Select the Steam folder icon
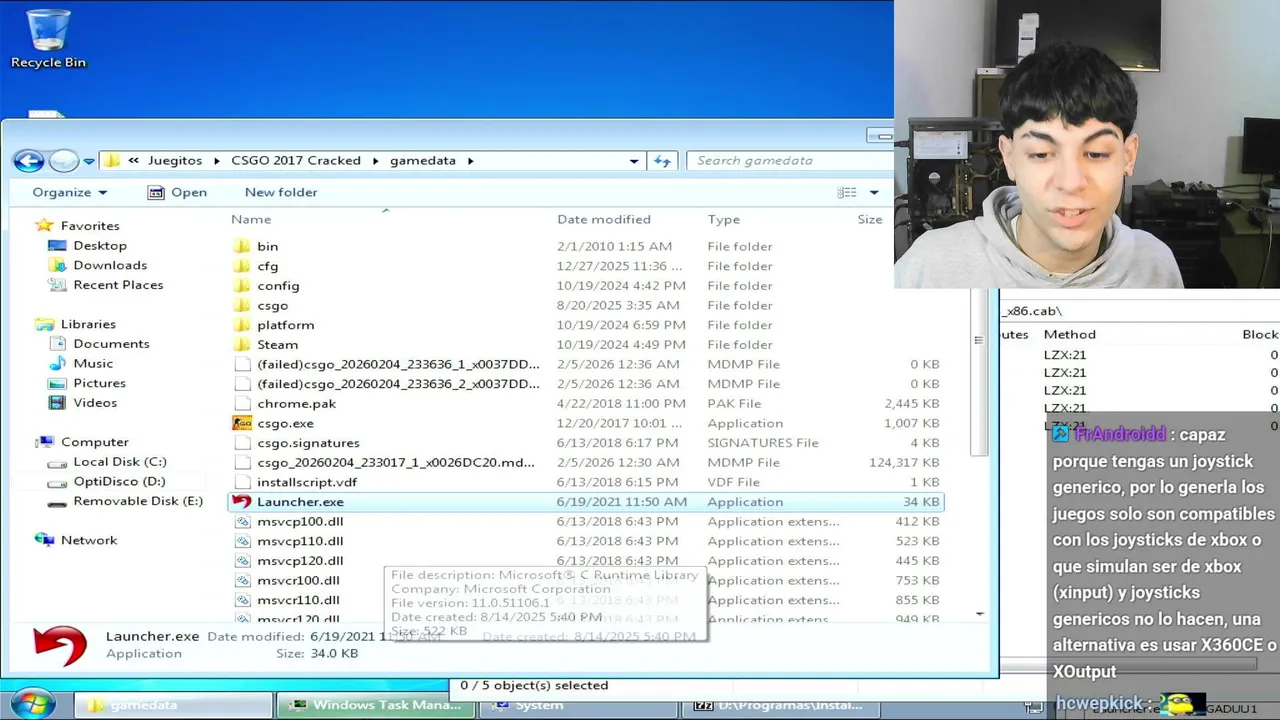The width and height of the screenshot is (1280, 720). pyautogui.click(x=242, y=344)
